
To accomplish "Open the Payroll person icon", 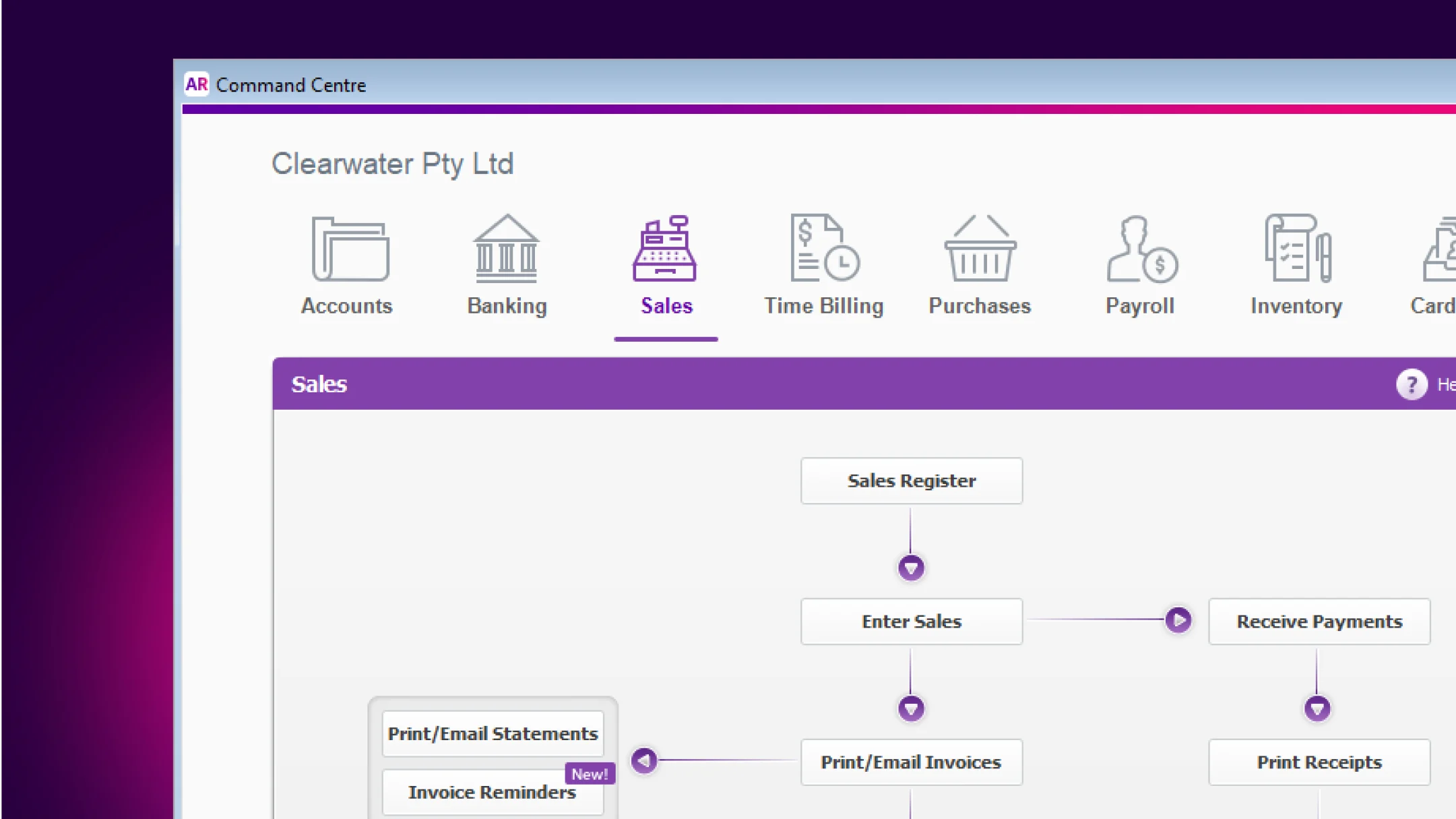I will [1140, 249].
